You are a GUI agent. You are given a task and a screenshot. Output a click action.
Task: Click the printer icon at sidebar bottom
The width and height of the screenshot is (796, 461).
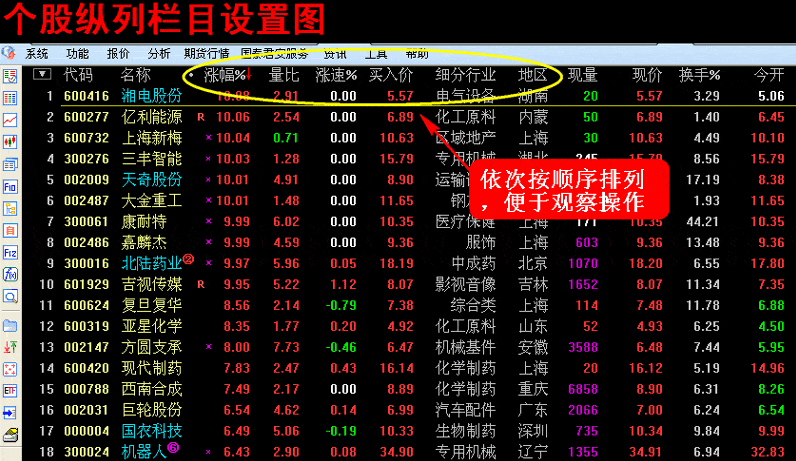(10, 435)
